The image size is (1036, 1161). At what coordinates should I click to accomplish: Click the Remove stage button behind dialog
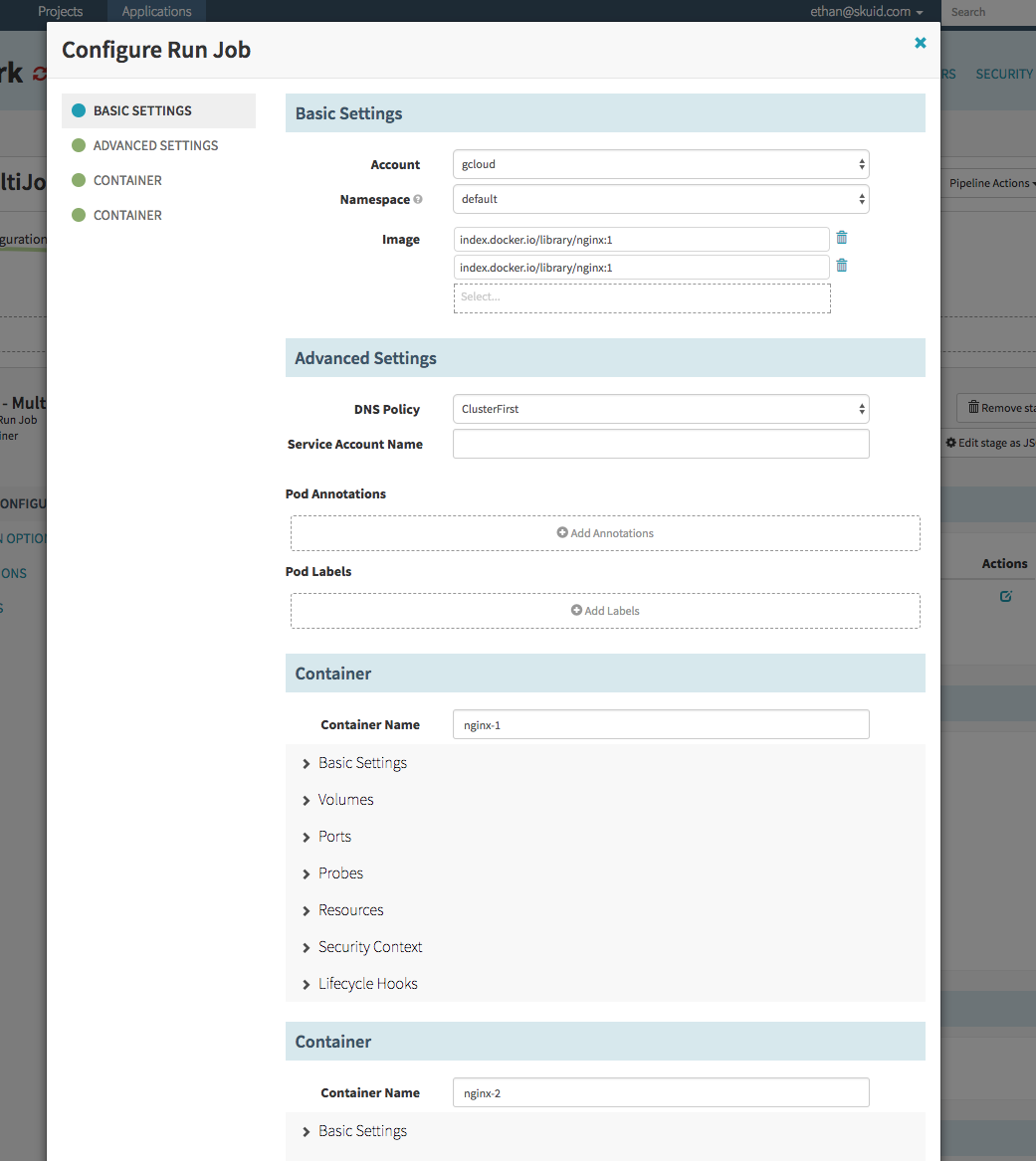pos(999,408)
